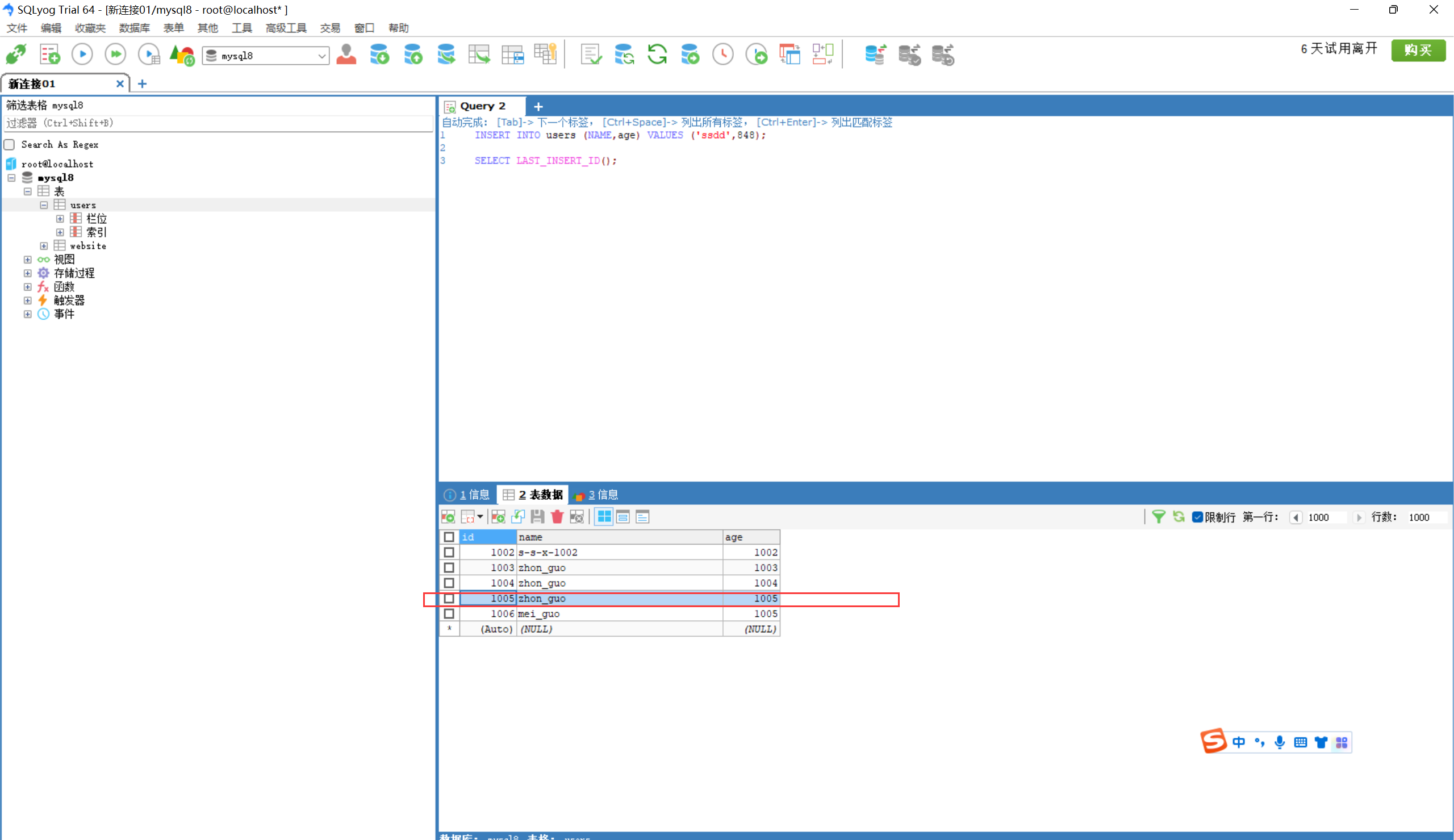Check the row 1006 mei_guo checkbox
The height and width of the screenshot is (840, 1454).
449,614
